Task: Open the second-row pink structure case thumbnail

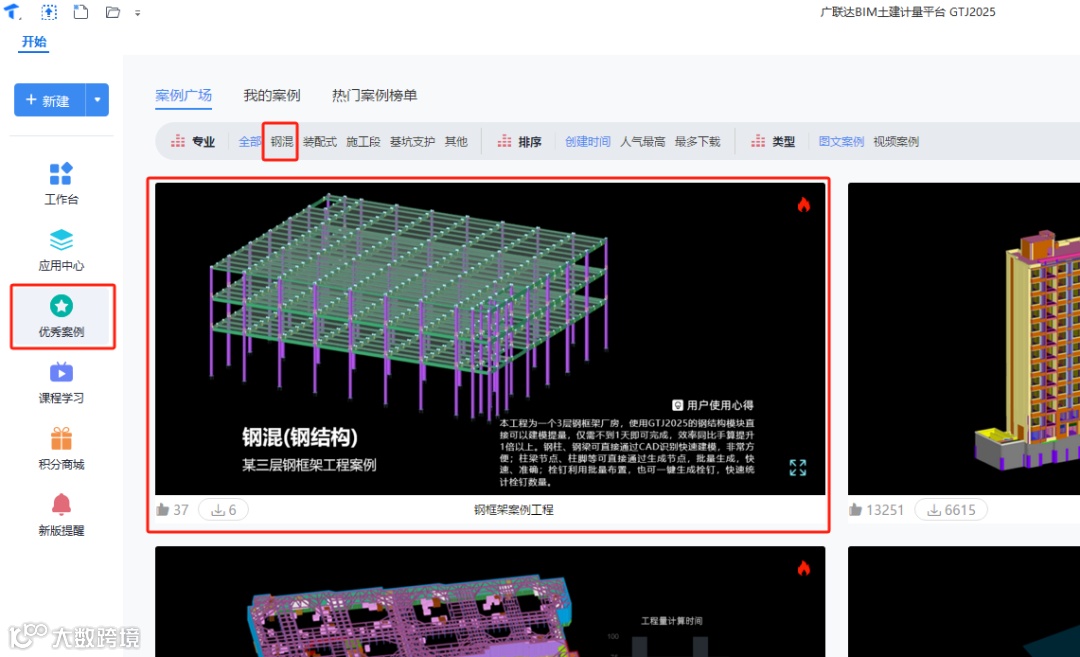Action: pyautogui.click(x=490, y=601)
